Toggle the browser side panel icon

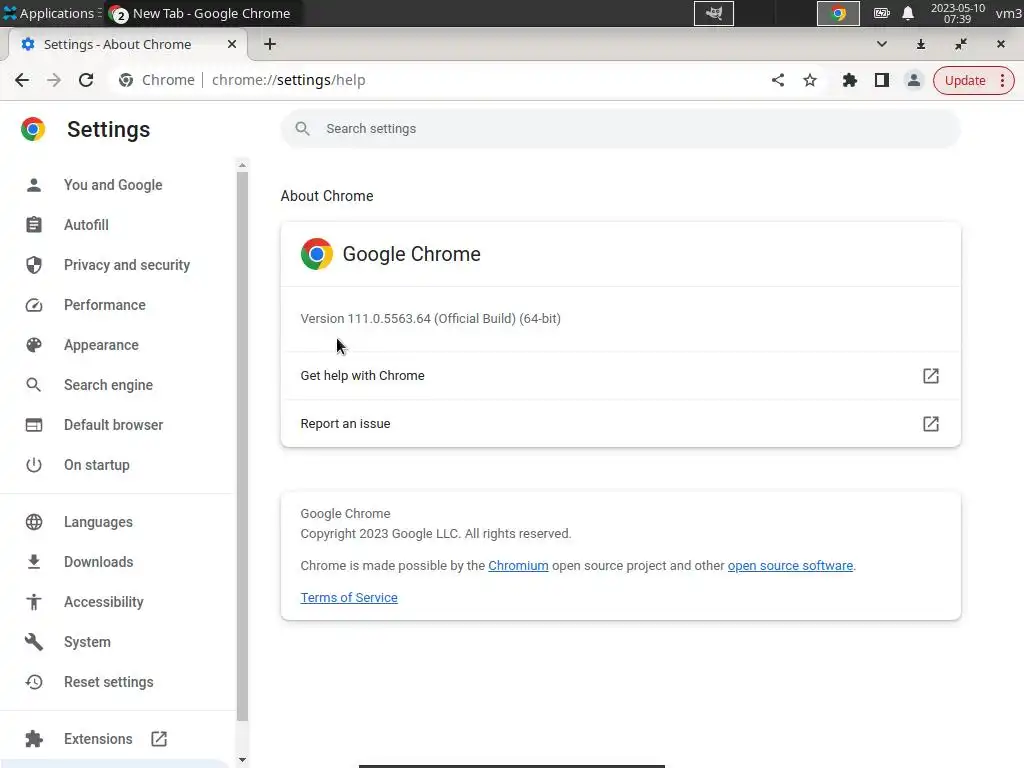(x=882, y=80)
